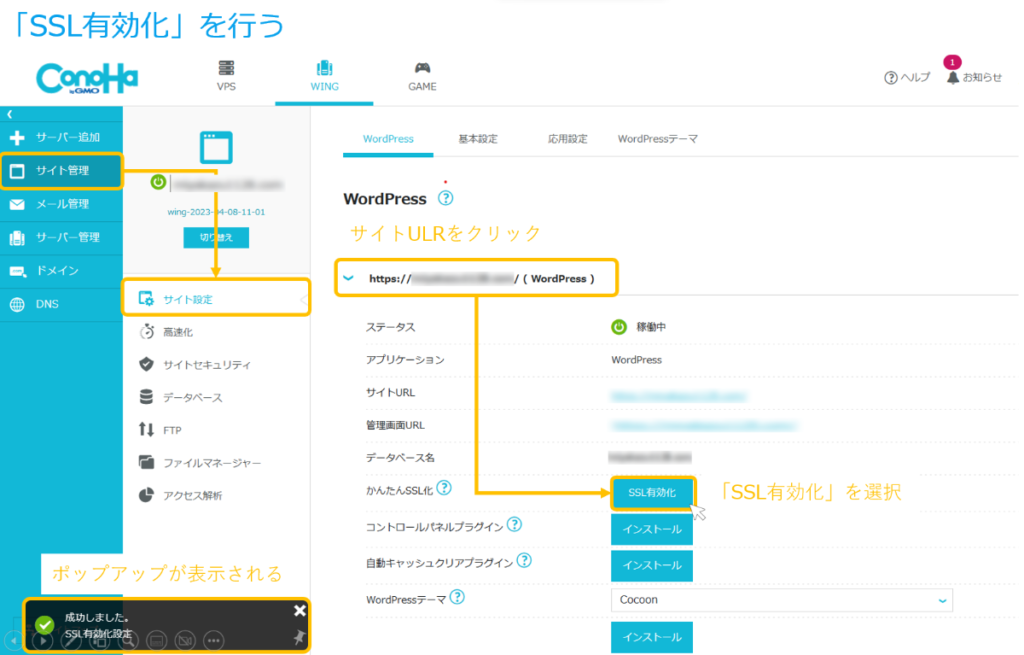Click the folder icon for ファイルマネージャー
Viewport: 1024px width, 655px height.
(146, 462)
